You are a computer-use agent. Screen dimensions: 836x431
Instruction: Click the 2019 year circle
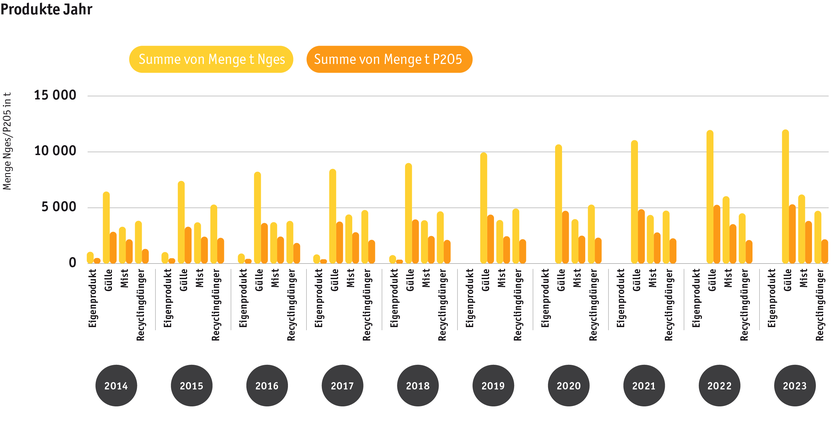[493, 385]
